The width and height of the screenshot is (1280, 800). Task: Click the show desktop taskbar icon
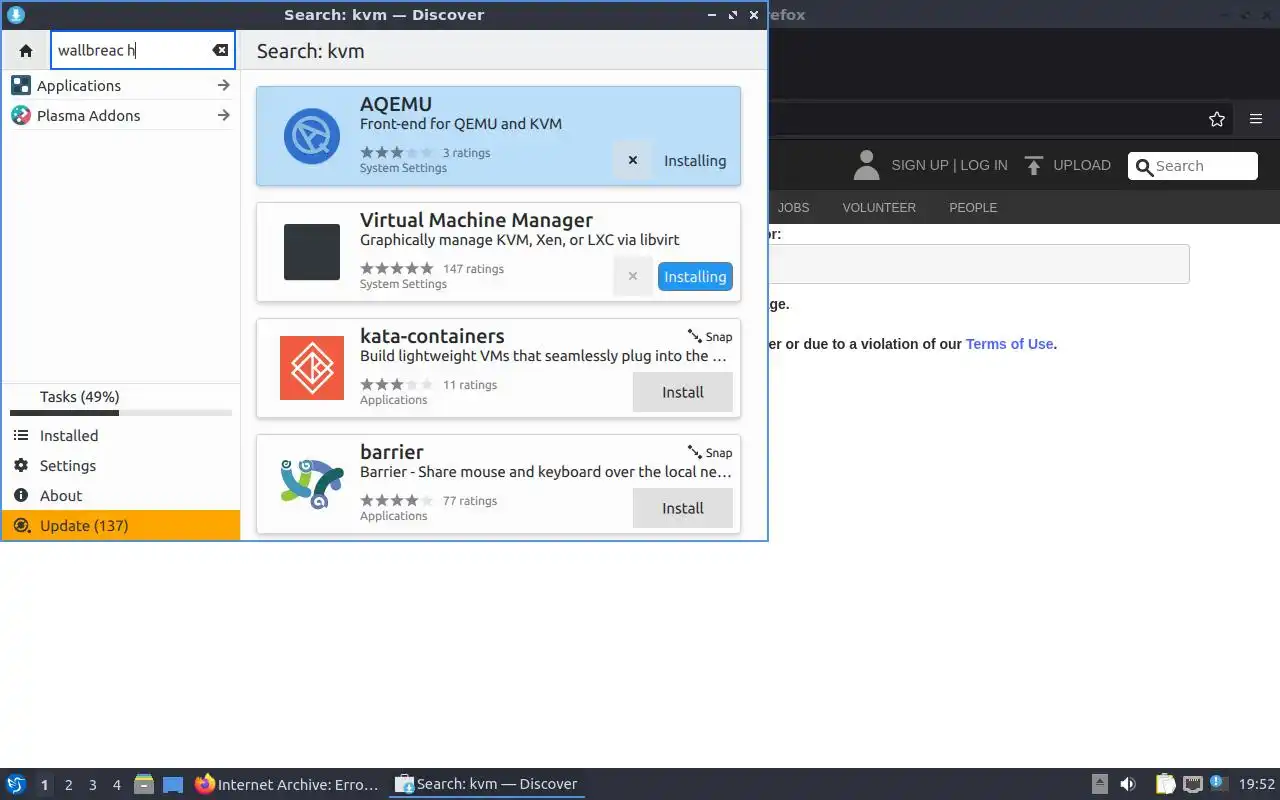pos(173,785)
